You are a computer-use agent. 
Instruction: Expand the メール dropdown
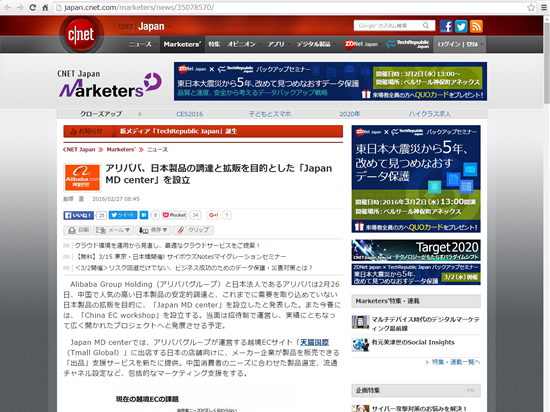click(x=113, y=230)
